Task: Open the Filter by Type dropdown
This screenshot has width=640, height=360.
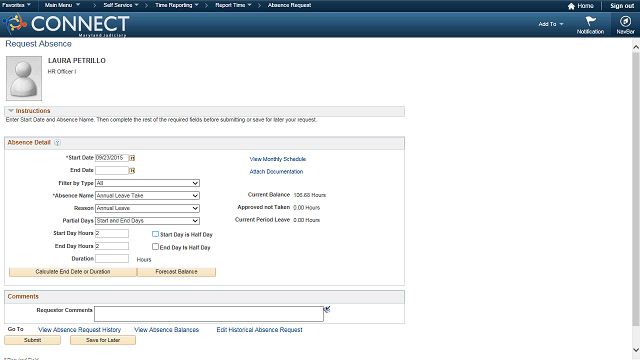Action: click(x=147, y=183)
